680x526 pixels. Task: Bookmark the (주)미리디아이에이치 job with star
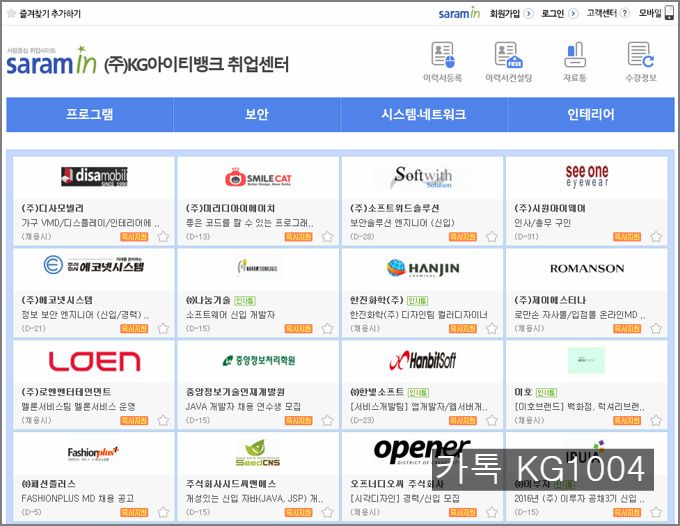[327, 237]
